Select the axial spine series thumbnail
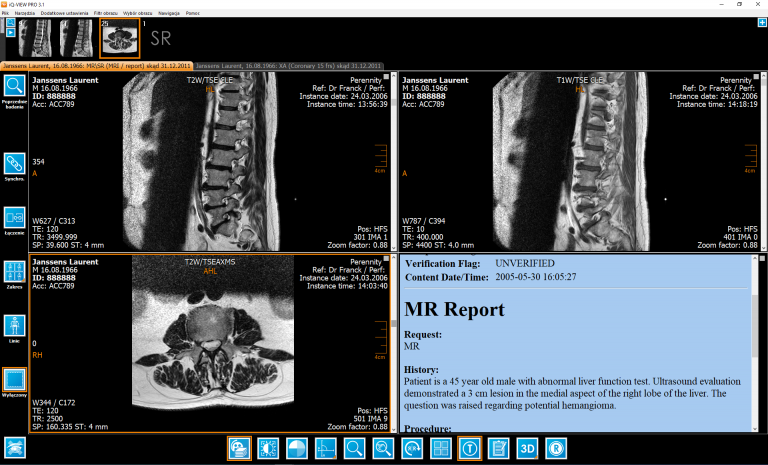 pos(119,38)
